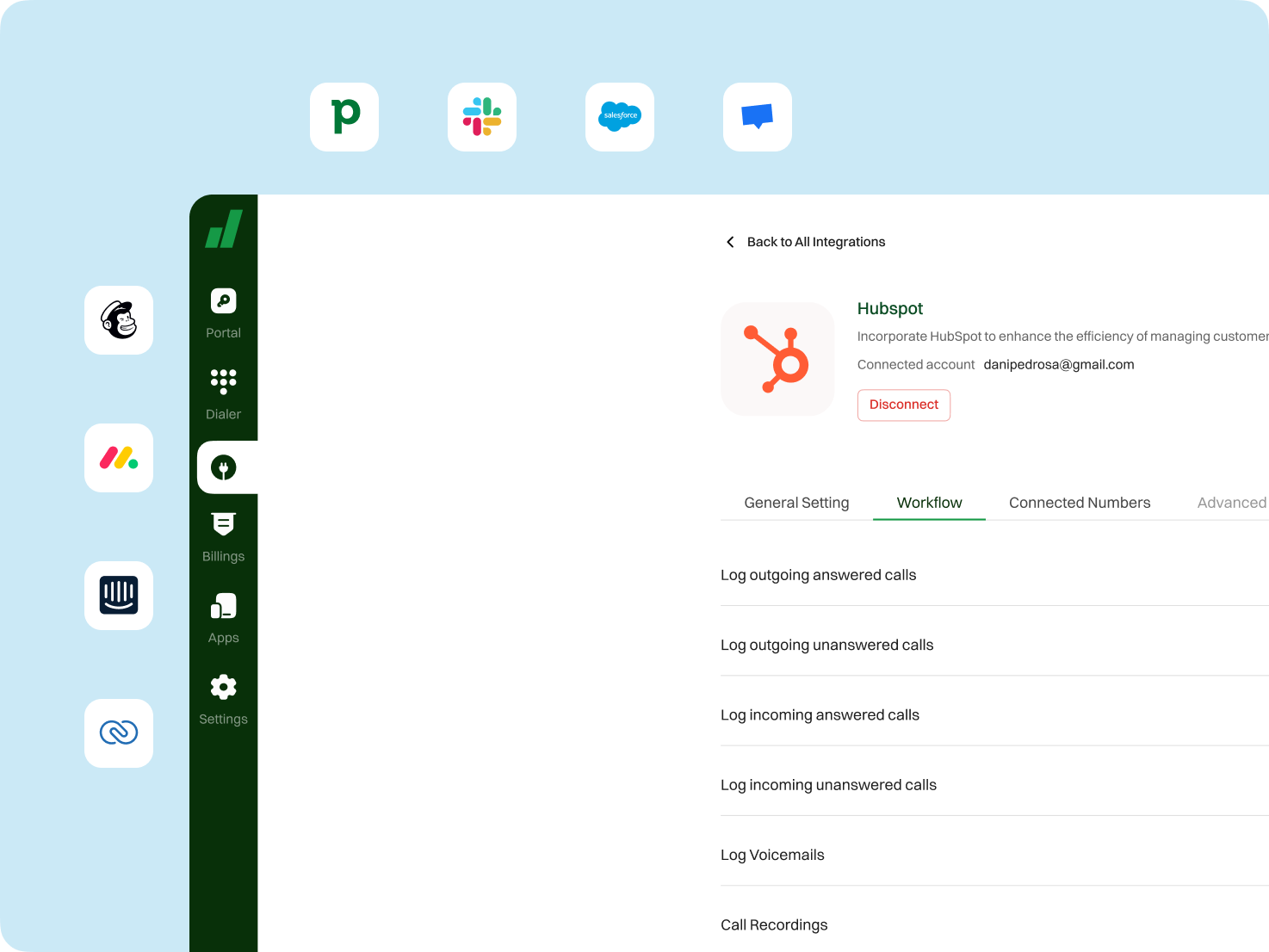Viewport: 1269px width, 952px height.
Task: Click the Monday.com icon
Action: tap(118, 457)
